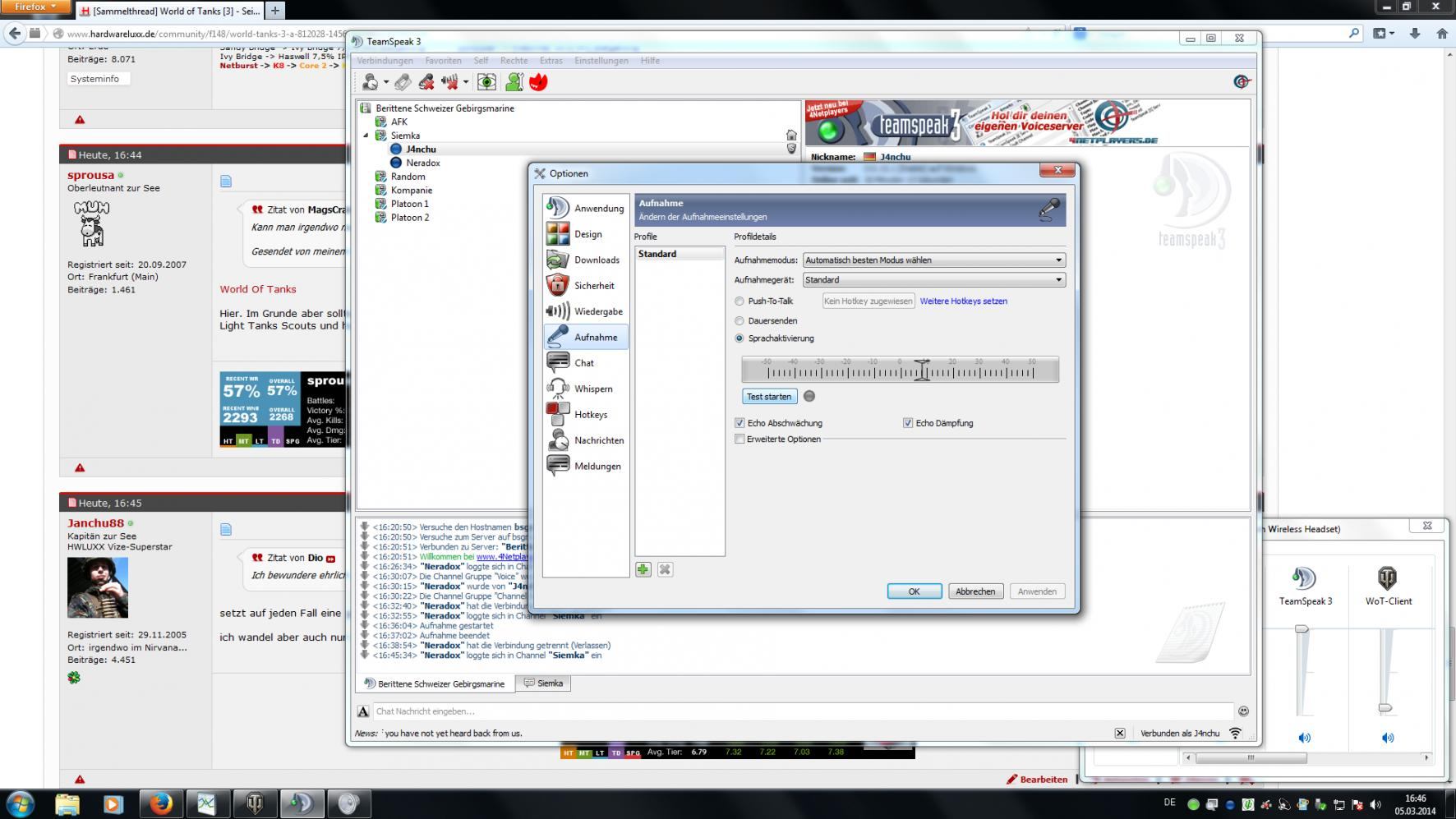Mute TeamSpeak 3 in volume mixer
Viewport: 1456px width, 819px height.
point(1304,738)
